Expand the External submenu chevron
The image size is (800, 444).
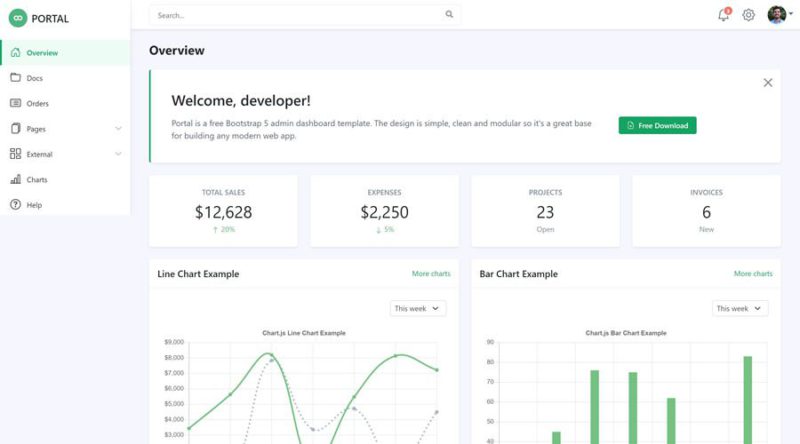pyautogui.click(x=118, y=154)
